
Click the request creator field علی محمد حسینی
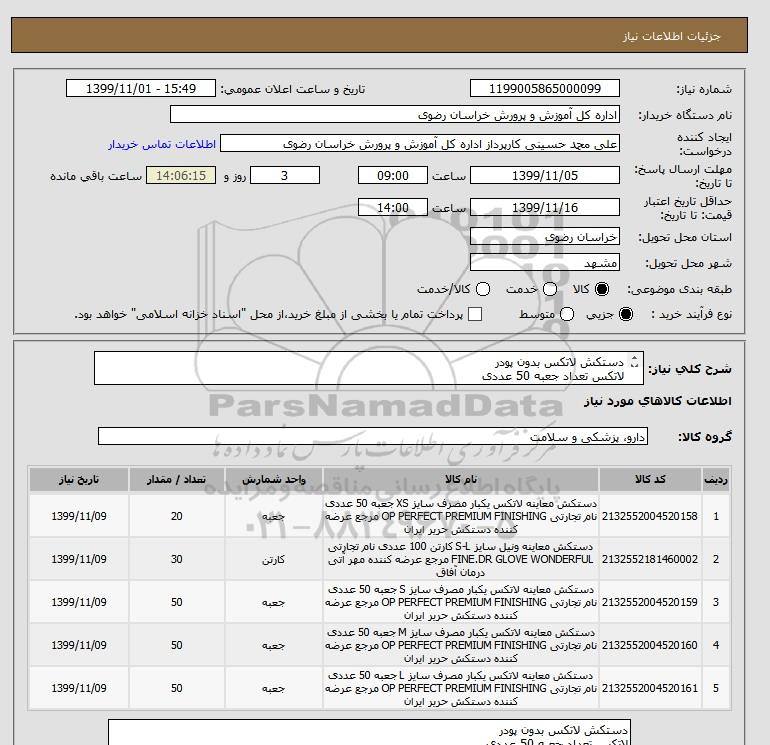(420, 144)
